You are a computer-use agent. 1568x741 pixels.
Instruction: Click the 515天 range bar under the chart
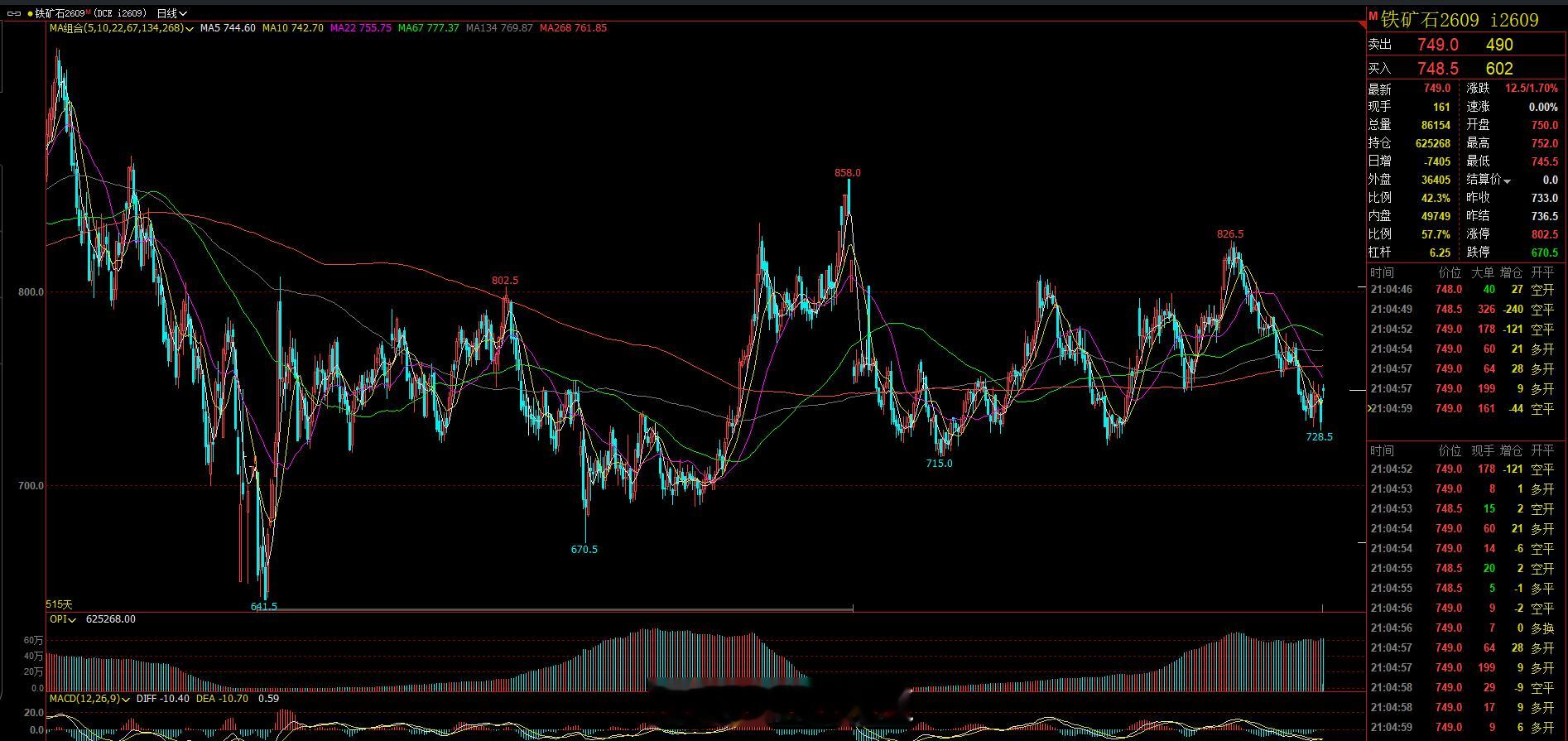pos(449,609)
